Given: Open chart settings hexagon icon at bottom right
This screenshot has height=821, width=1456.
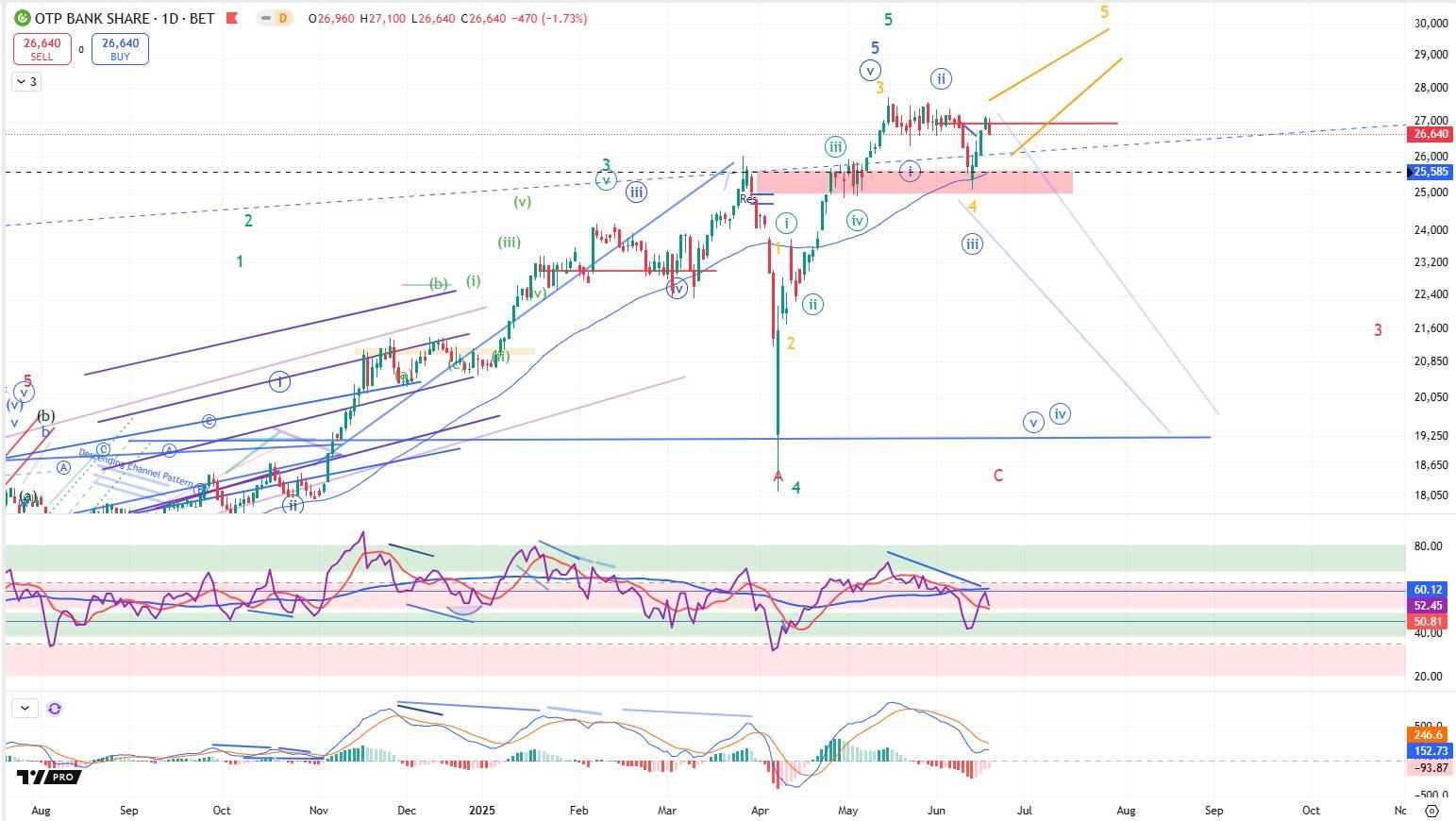Looking at the screenshot, I should (x=1431, y=810).
